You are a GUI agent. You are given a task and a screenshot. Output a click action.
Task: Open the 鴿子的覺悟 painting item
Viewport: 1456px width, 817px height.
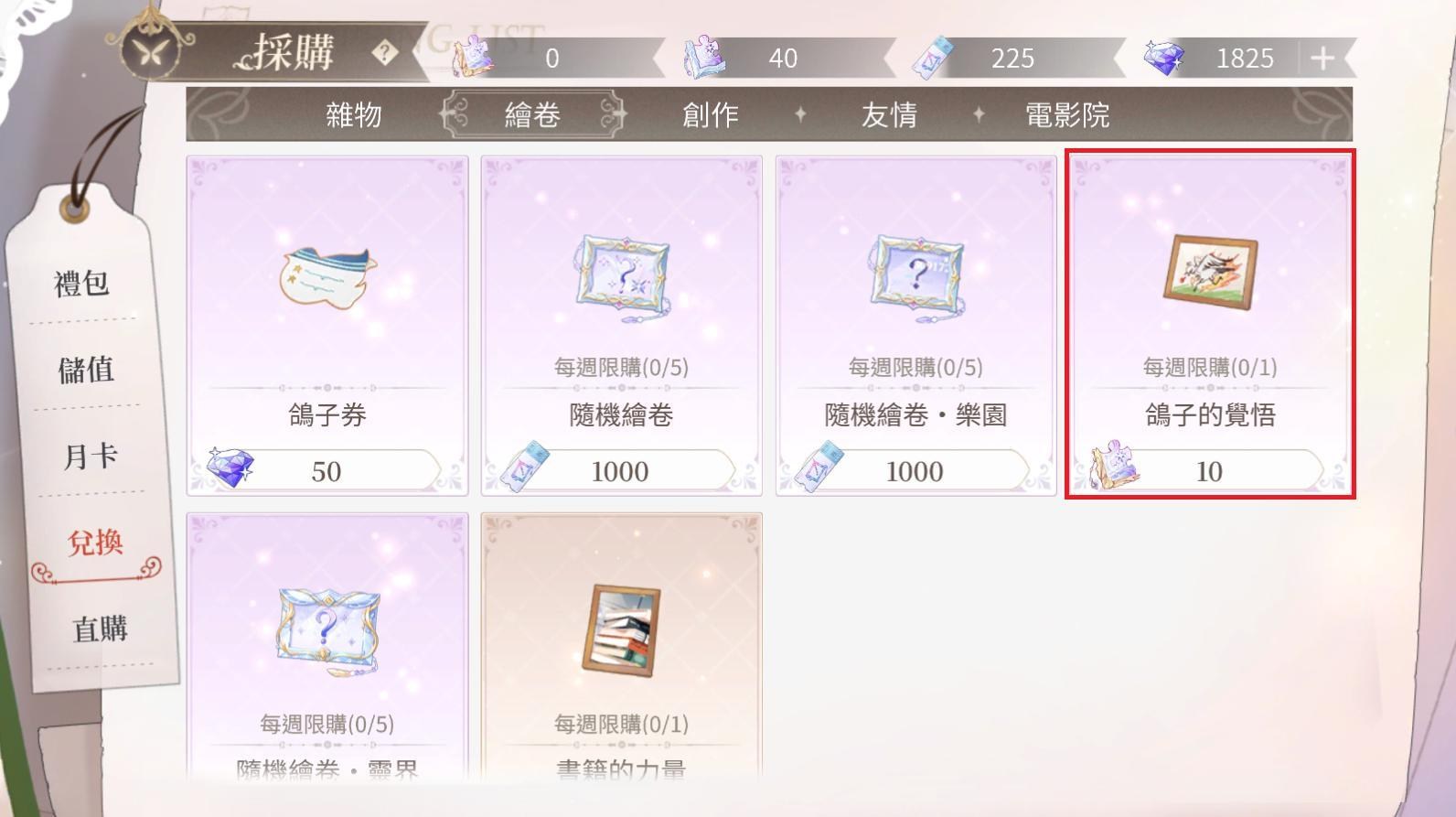coord(1210,325)
